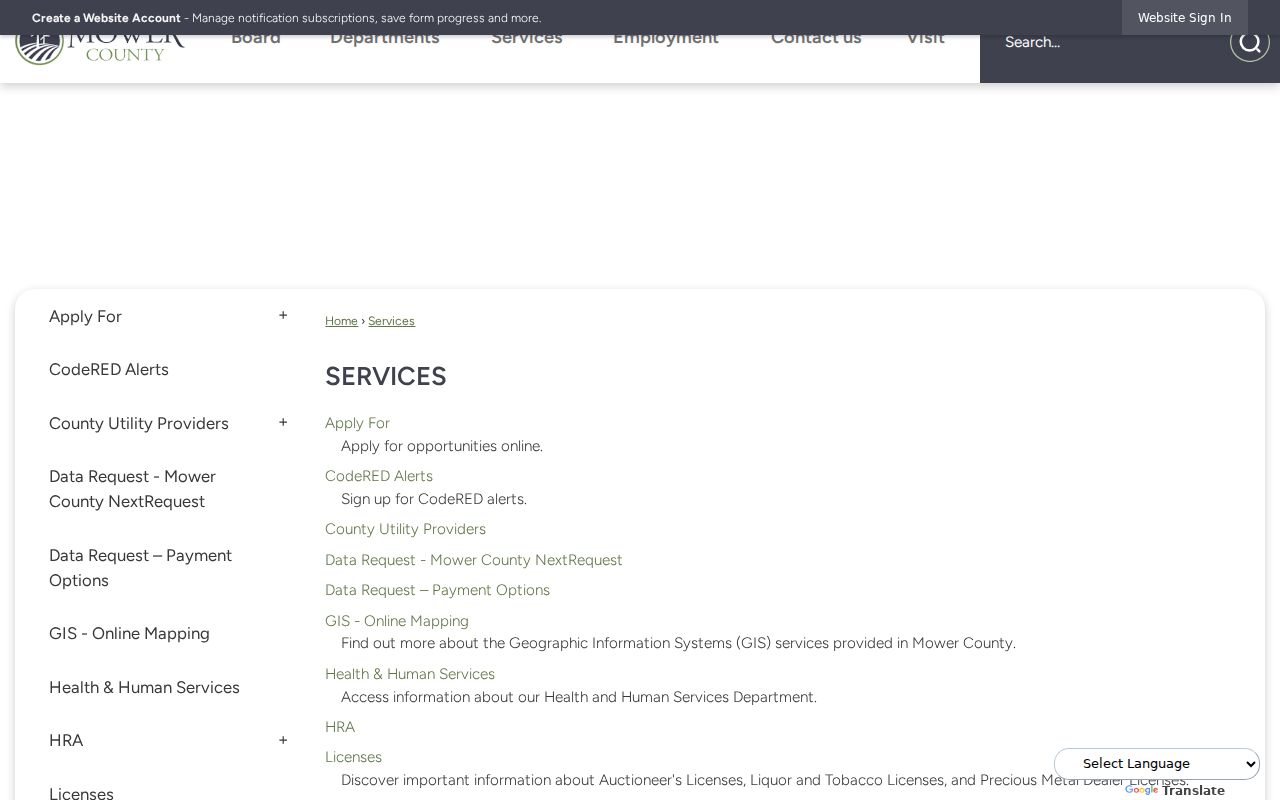Image resolution: width=1280 pixels, height=800 pixels.
Task: Open Health & Human Services sidebar item
Action: tap(144, 688)
